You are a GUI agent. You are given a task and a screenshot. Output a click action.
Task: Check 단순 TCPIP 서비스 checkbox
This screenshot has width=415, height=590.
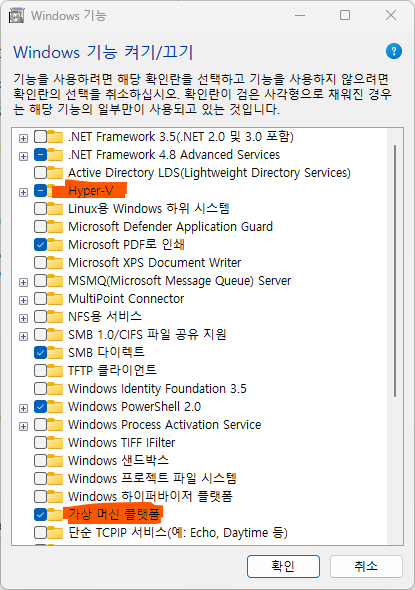[40, 532]
